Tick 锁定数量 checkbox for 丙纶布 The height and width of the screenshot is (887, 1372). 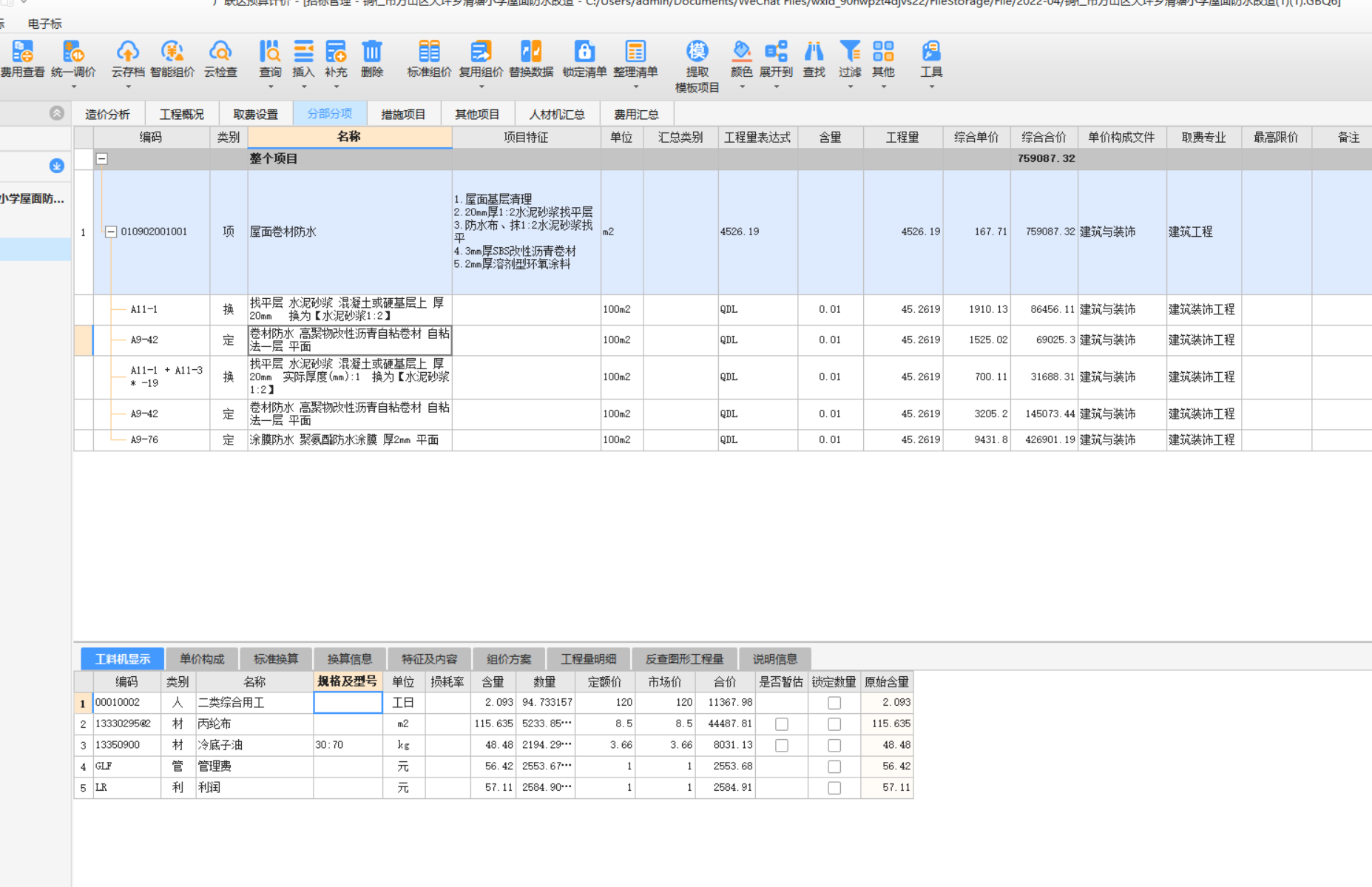834,724
